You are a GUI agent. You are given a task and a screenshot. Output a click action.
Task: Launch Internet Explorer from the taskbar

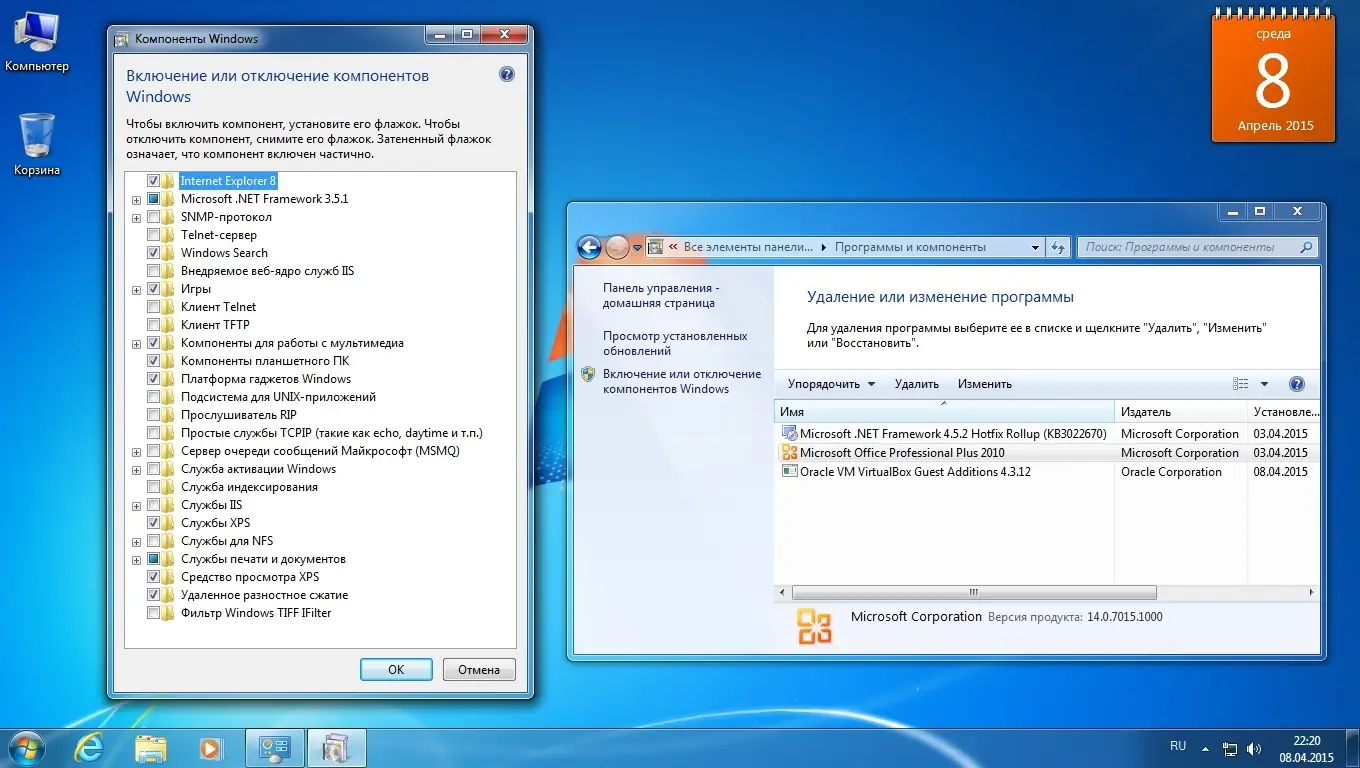click(88, 747)
